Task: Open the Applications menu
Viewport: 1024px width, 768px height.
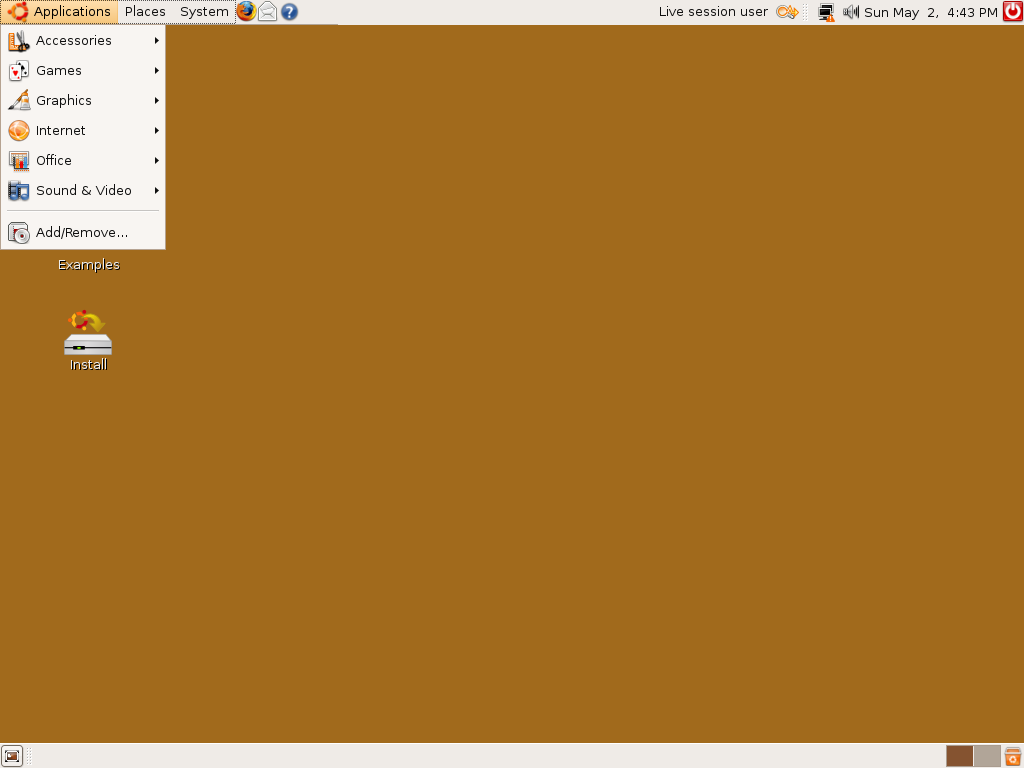Action: pyautogui.click(x=59, y=11)
